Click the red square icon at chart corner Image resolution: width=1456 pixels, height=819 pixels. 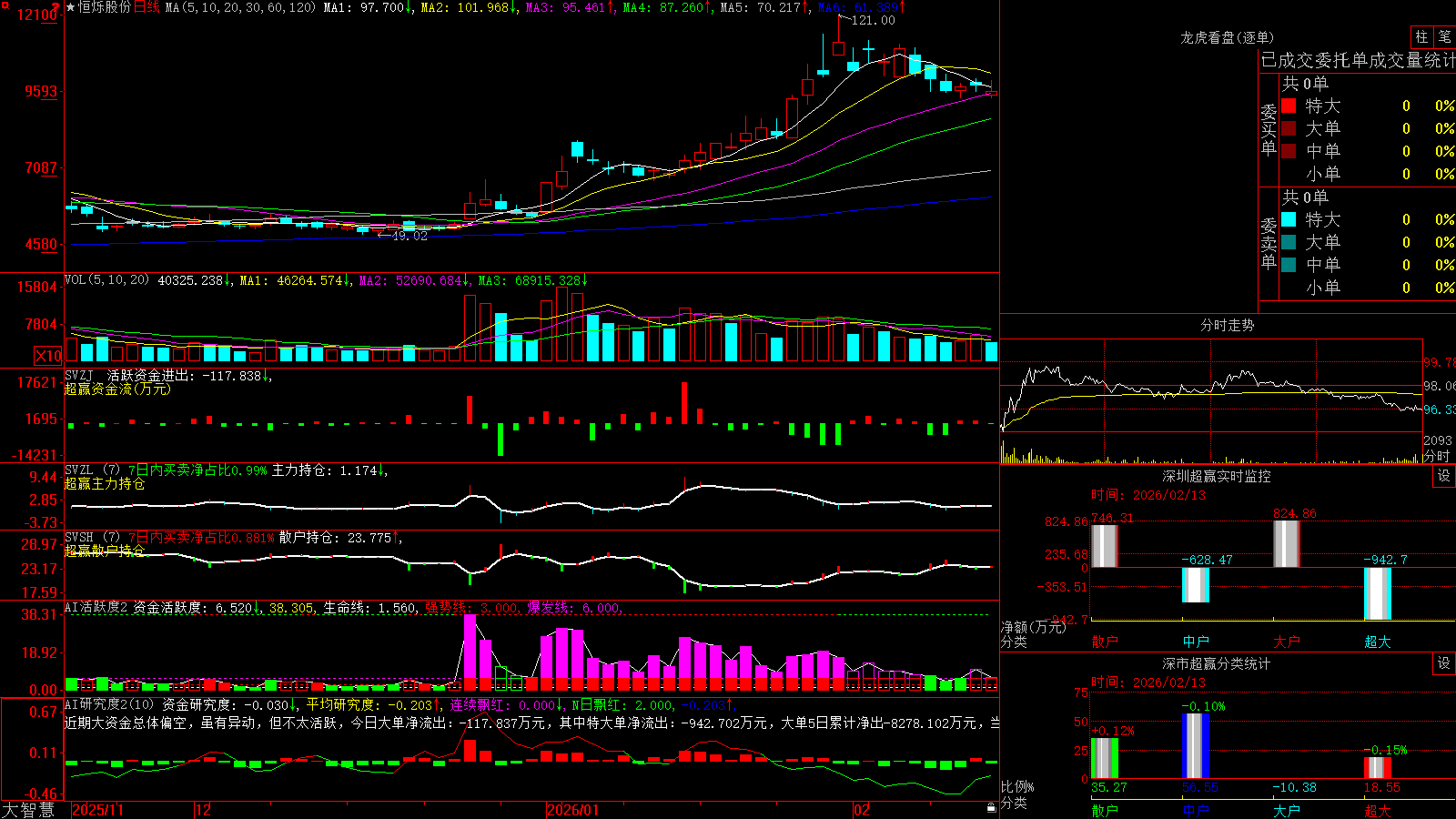pos(5,5)
